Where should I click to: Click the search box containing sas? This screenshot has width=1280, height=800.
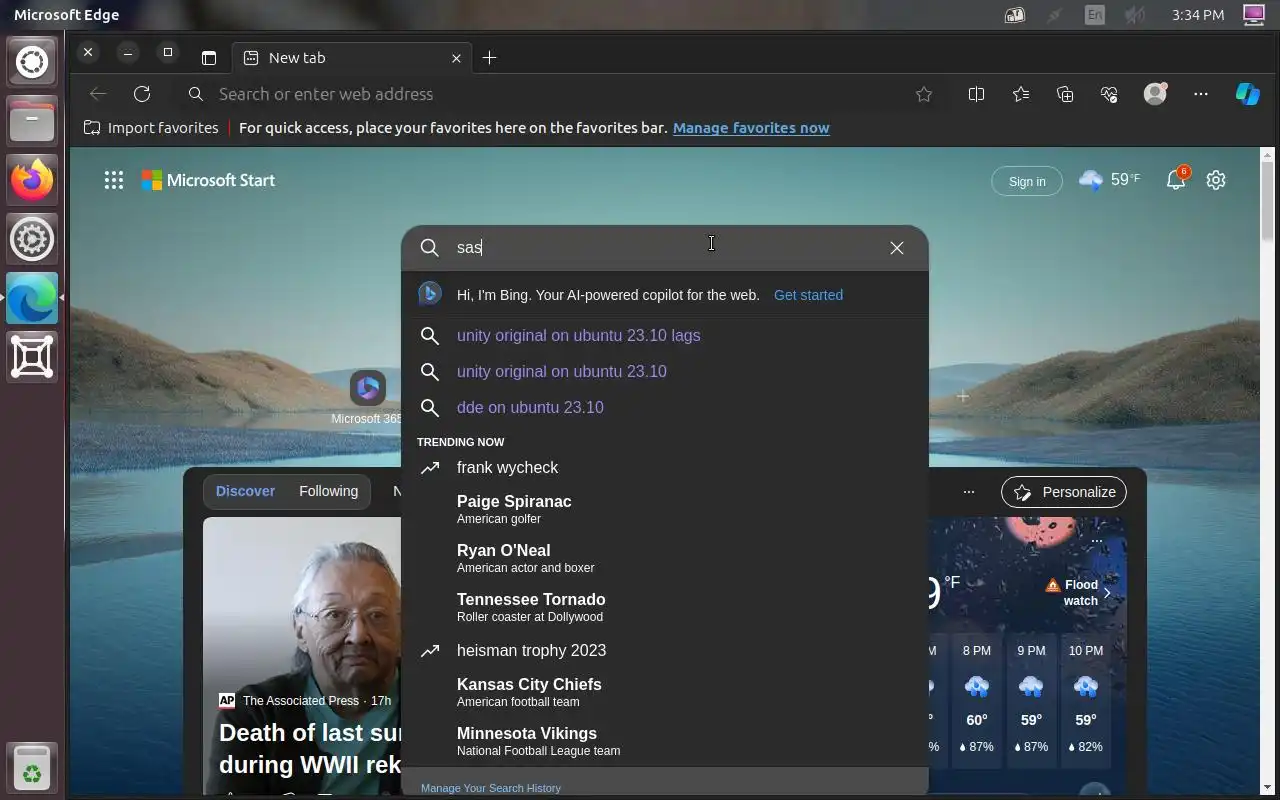click(x=665, y=248)
